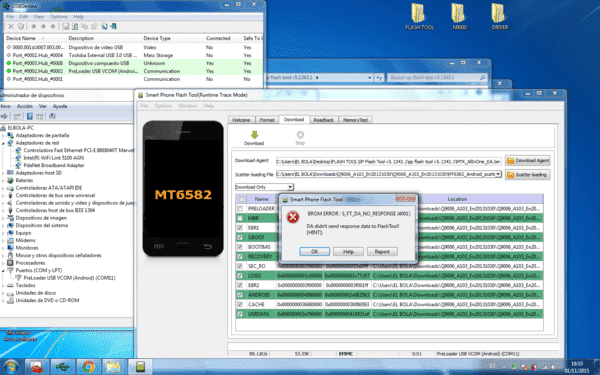
Task: Open the Flash Tool taskbar icon
Action: click(140, 367)
